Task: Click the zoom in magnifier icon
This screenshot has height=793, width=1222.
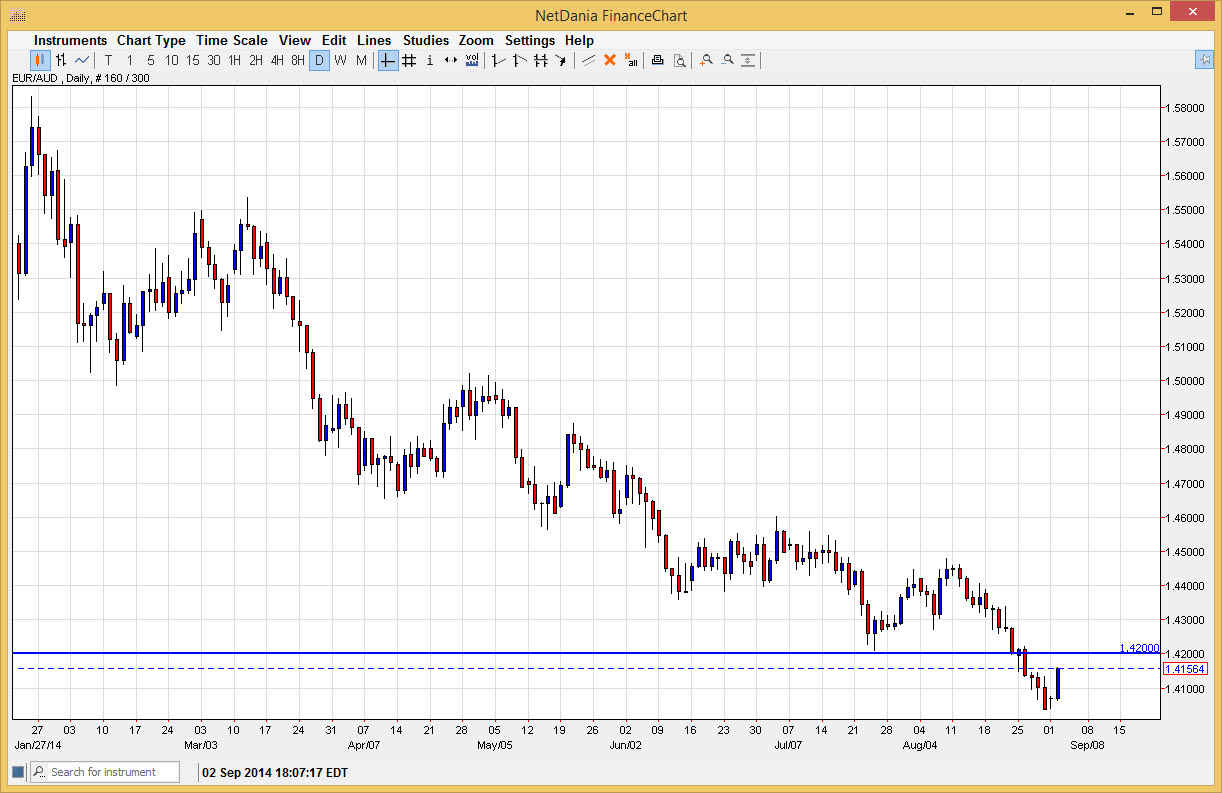Action: coord(706,60)
